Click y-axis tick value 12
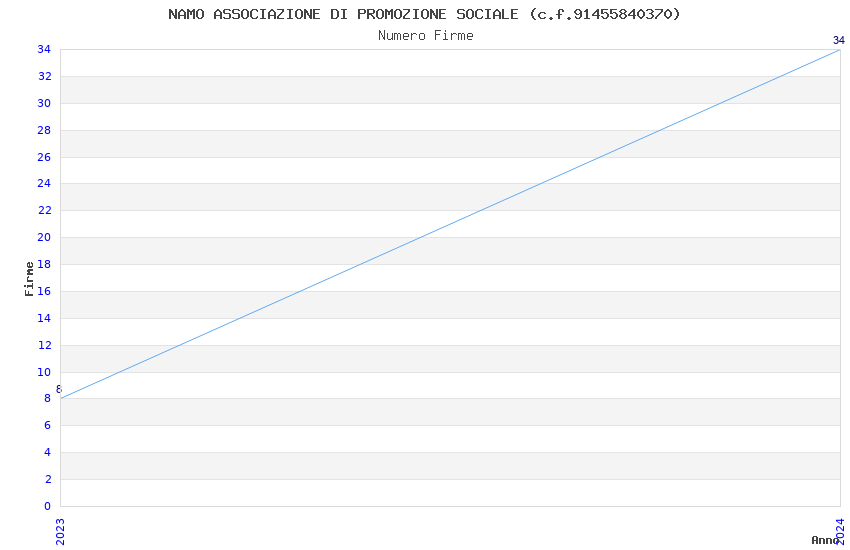 coord(44,345)
